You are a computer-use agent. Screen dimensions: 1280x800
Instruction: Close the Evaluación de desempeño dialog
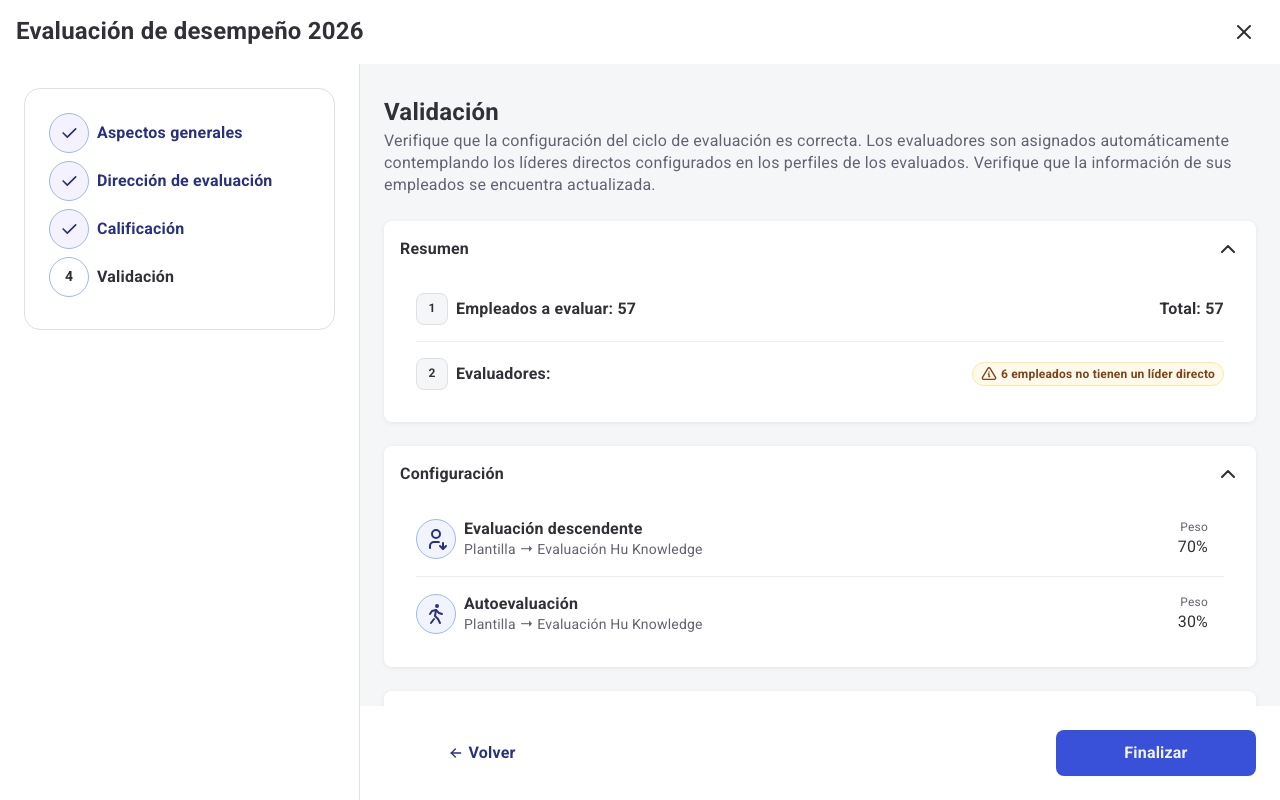pos(1244,32)
